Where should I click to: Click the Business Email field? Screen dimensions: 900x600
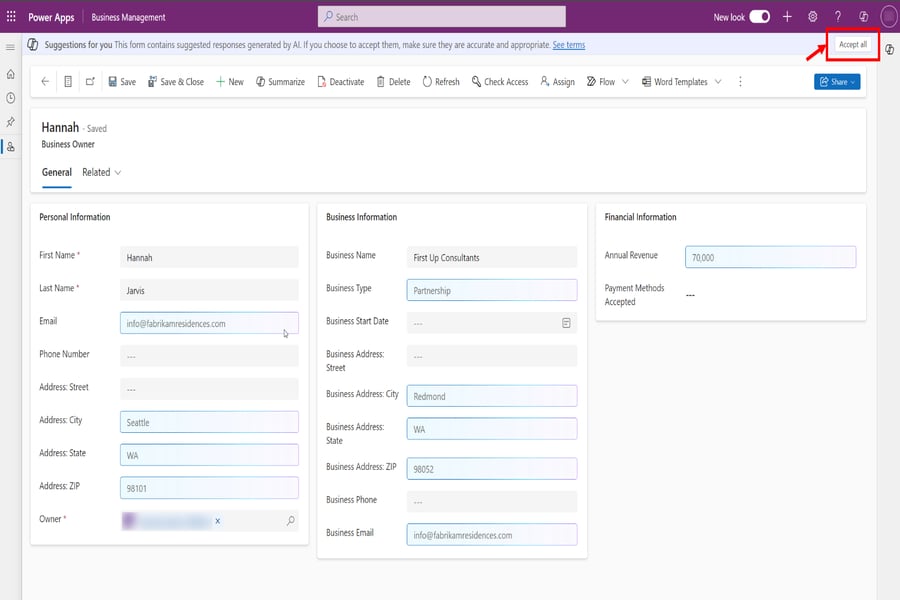point(491,535)
